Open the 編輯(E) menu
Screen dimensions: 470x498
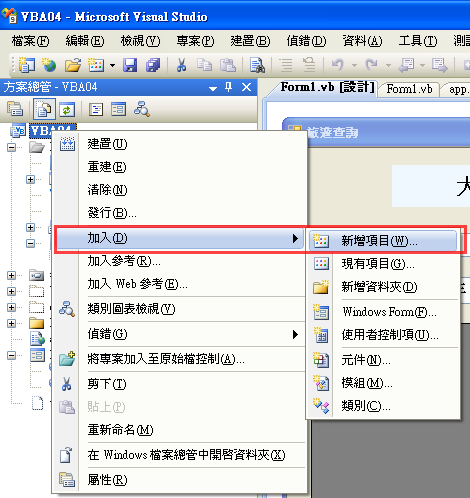click(85, 41)
